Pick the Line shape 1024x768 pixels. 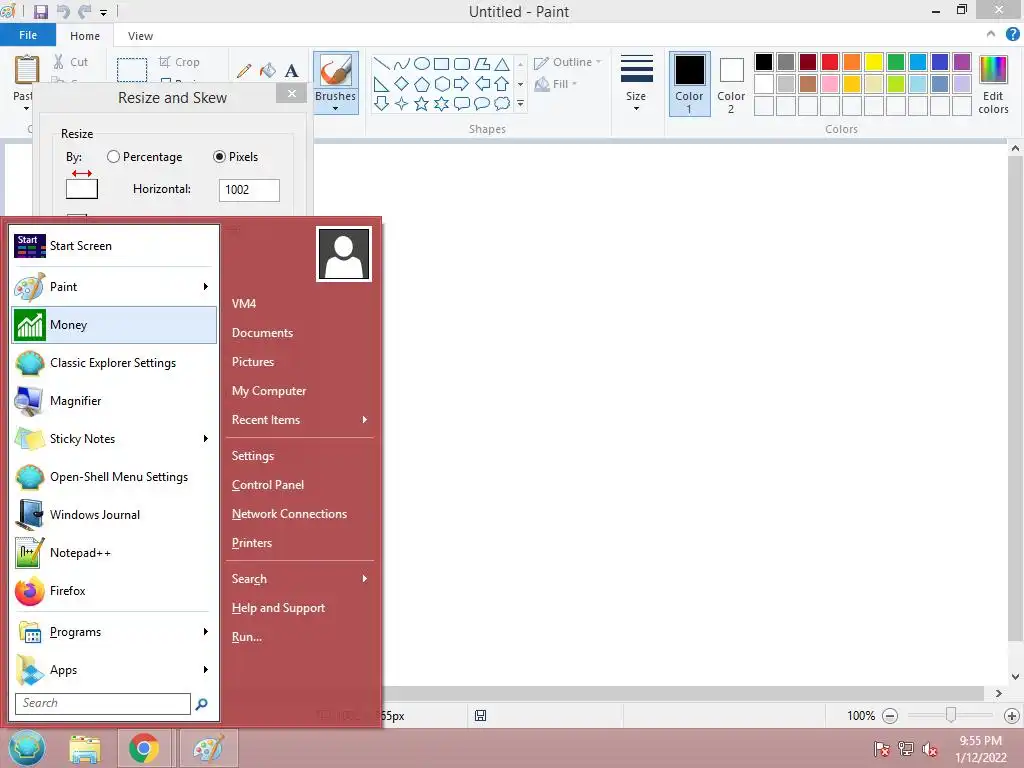381,64
